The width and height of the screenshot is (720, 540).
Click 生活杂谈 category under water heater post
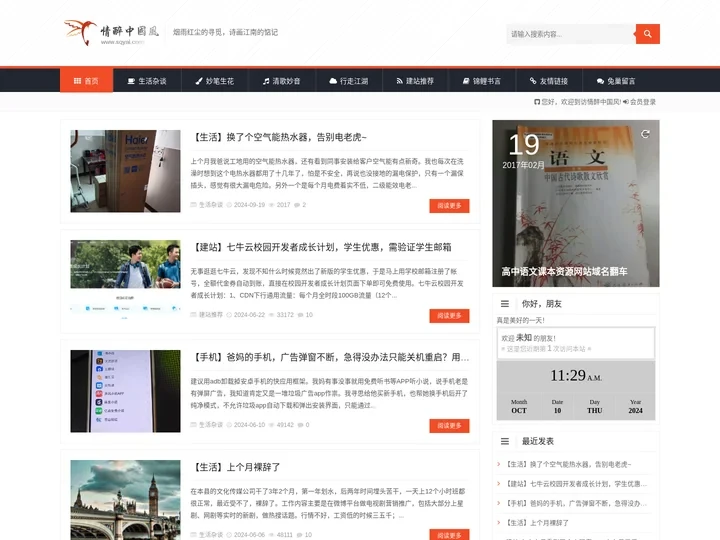pyautogui.click(x=210, y=205)
